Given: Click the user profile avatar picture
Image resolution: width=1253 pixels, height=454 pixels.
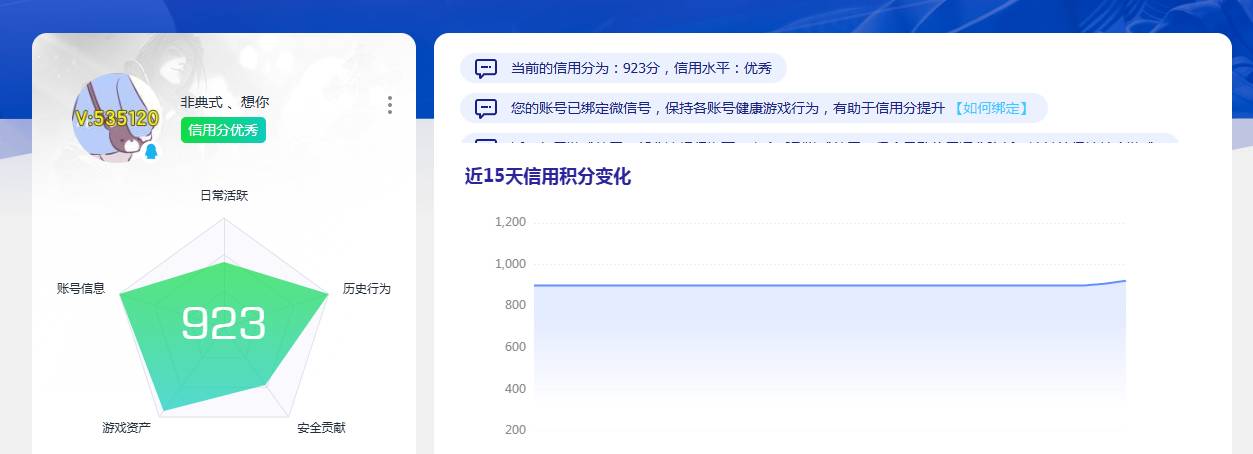Looking at the screenshot, I should pyautogui.click(x=116, y=118).
